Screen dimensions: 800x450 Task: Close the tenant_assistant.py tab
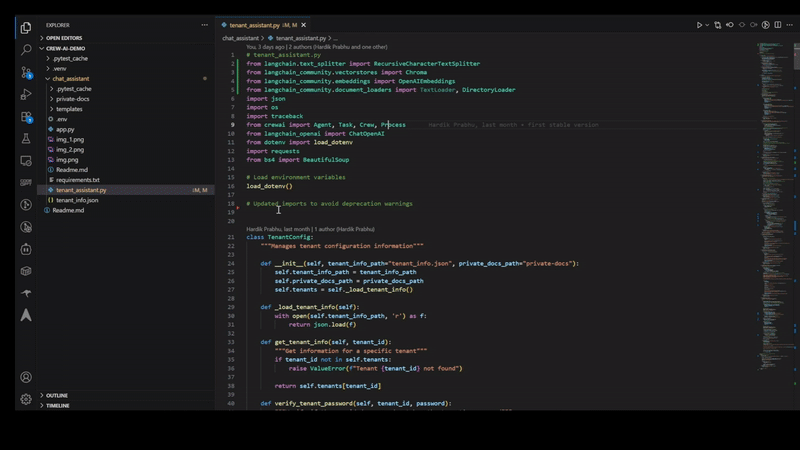pyautogui.click(x=304, y=25)
